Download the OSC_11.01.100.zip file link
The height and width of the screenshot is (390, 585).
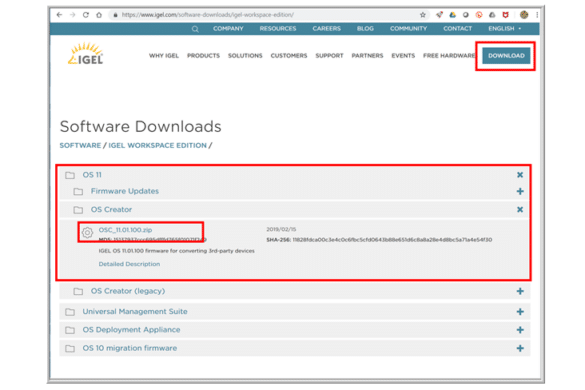125,230
